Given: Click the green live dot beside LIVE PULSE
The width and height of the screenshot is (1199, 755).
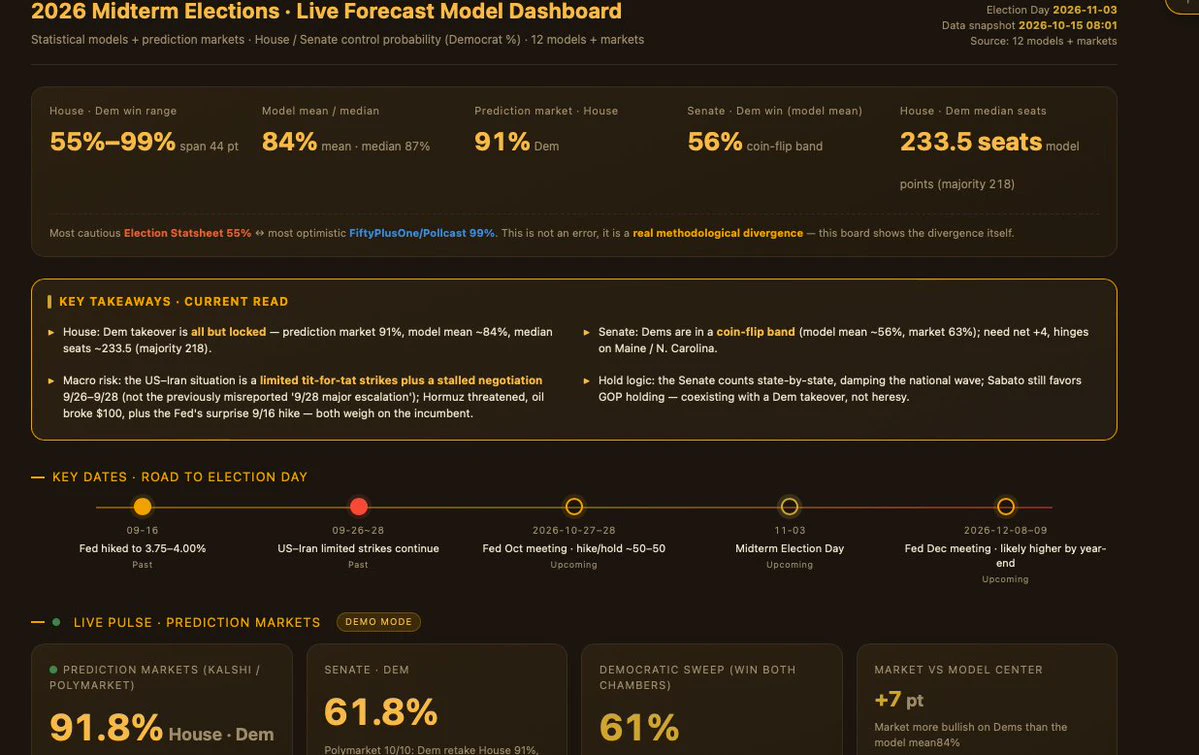Looking at the screenshot, I should pyautogui.click(x=56, y=622).
